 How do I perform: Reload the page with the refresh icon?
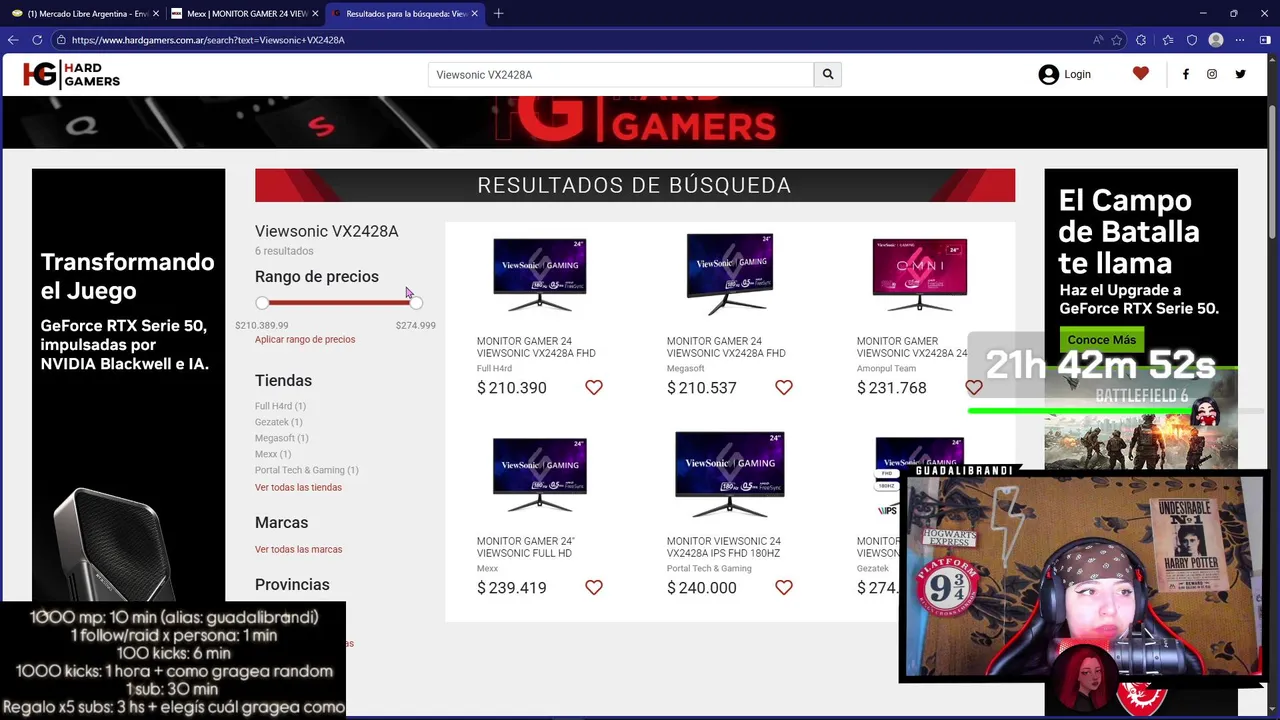37,40
